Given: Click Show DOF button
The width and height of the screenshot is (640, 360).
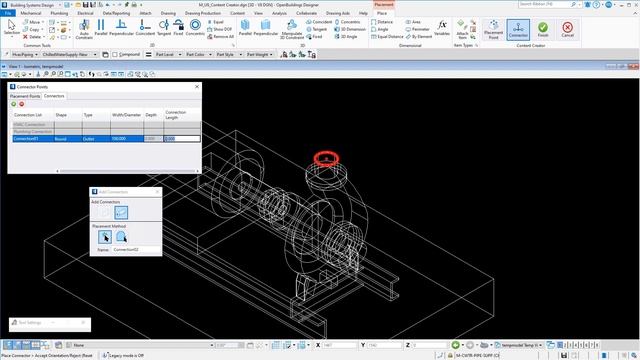Looking at the screenshot, I should coord(220,29).
